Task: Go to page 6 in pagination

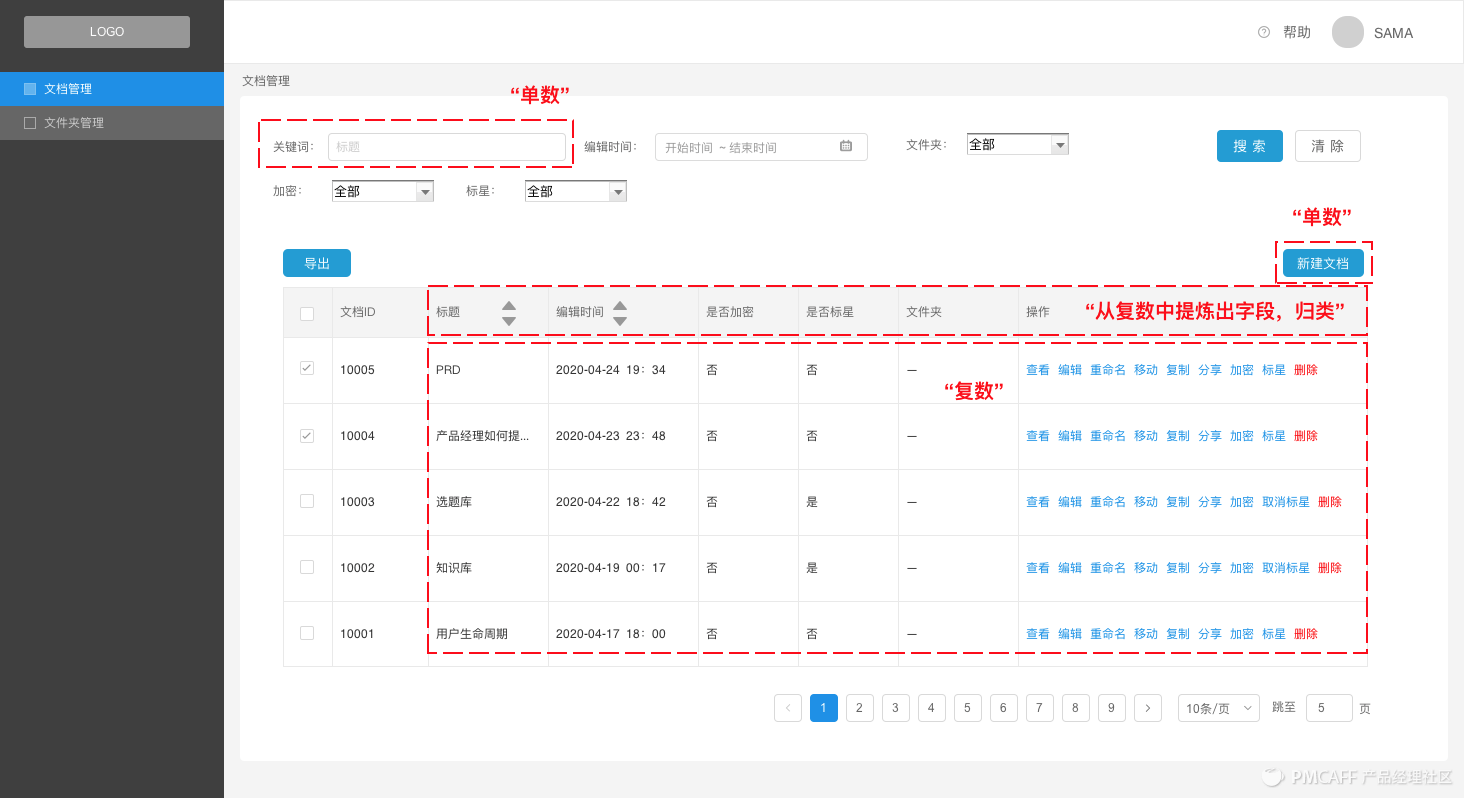Action: click(x=1004, y=708)
